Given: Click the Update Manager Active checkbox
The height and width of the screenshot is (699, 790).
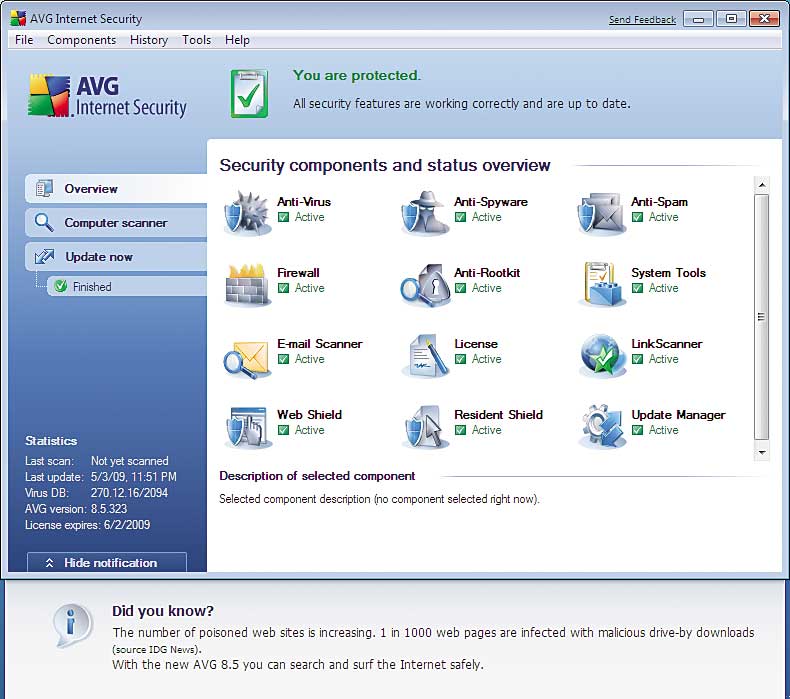Looking at the screenshot, I should click(x=637, y=430).
